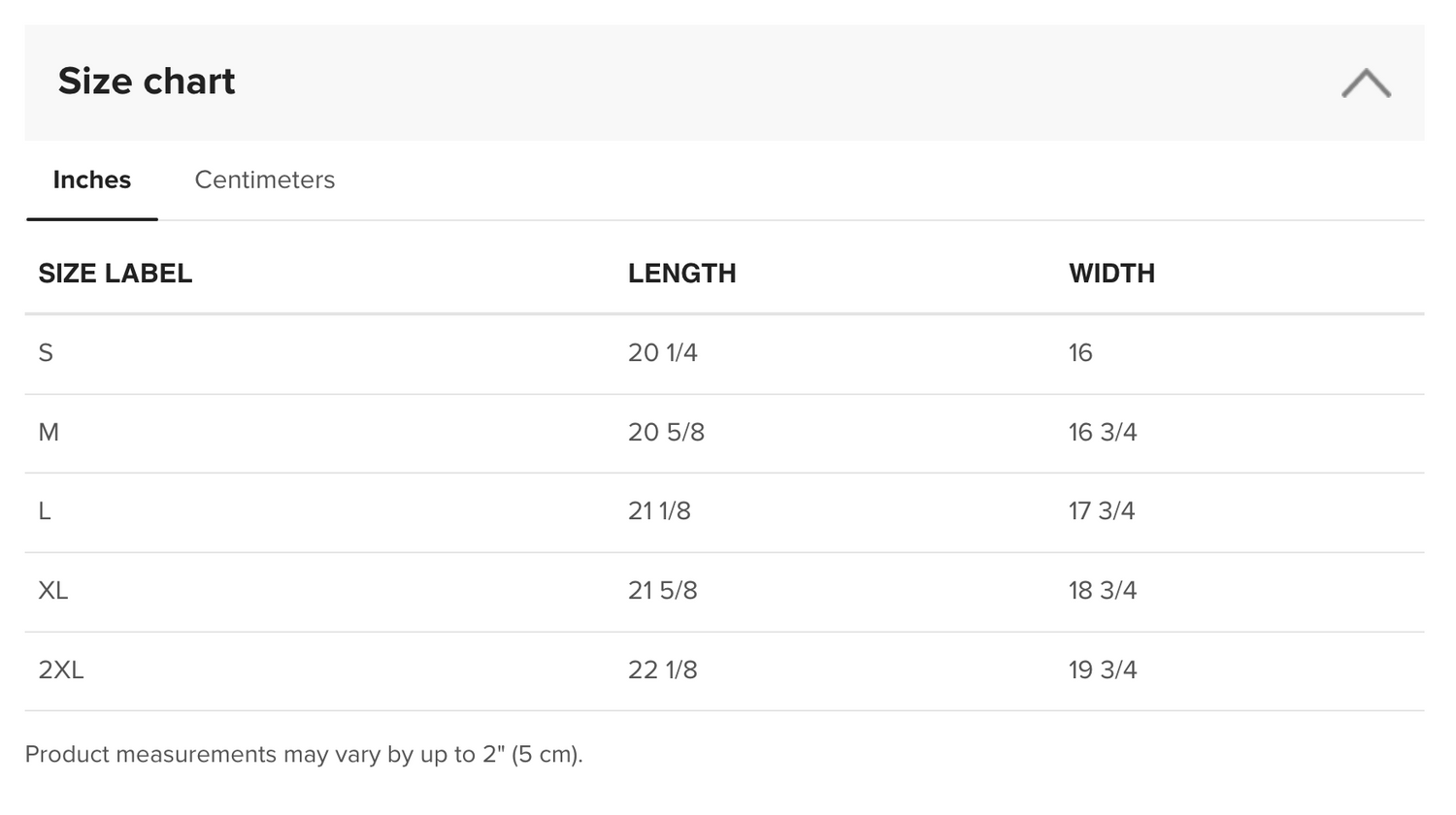This screenshot has height=815, width=1456.
Task: Select the SIZE LABEL column header
Action: pyautogui.click(x=114, y=273)
